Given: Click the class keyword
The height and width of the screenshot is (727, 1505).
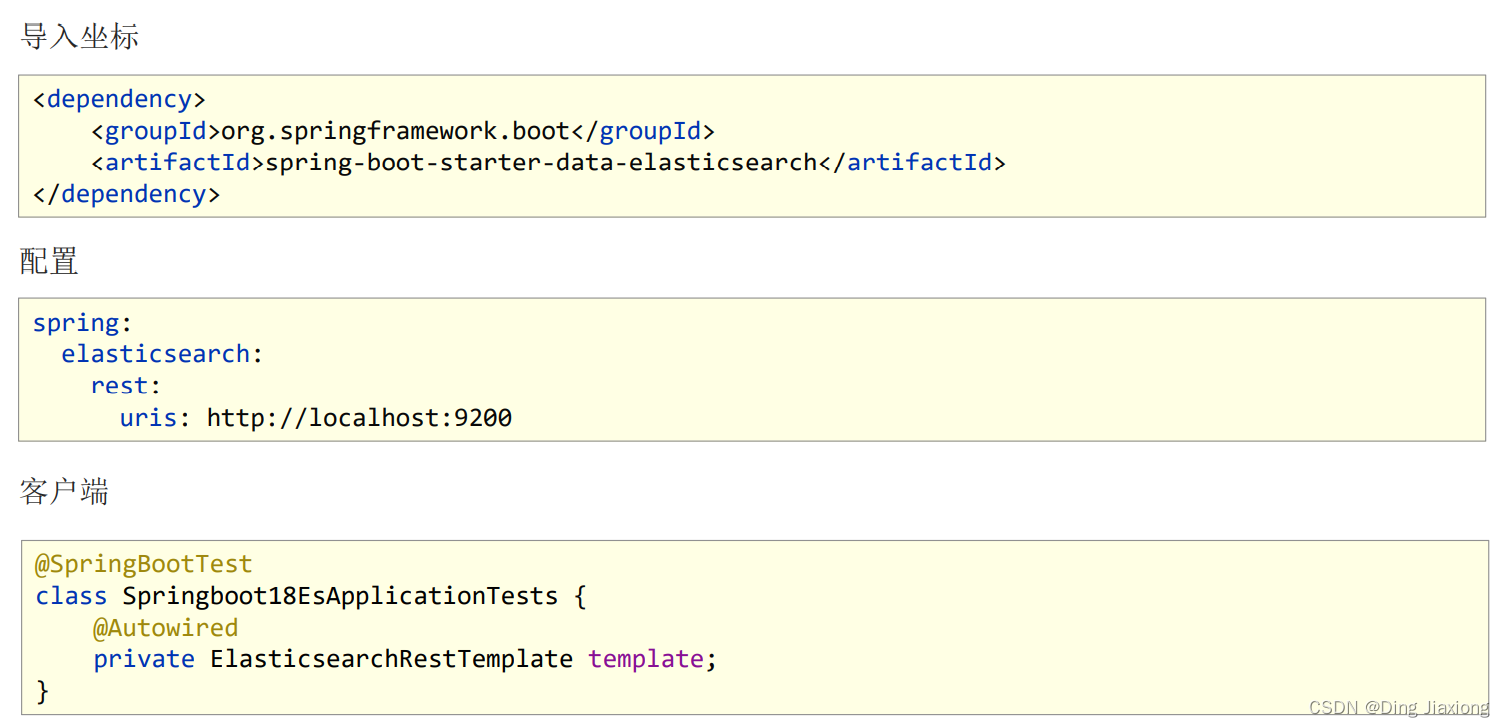Looking at the screenshot, I should coord(71,596).
